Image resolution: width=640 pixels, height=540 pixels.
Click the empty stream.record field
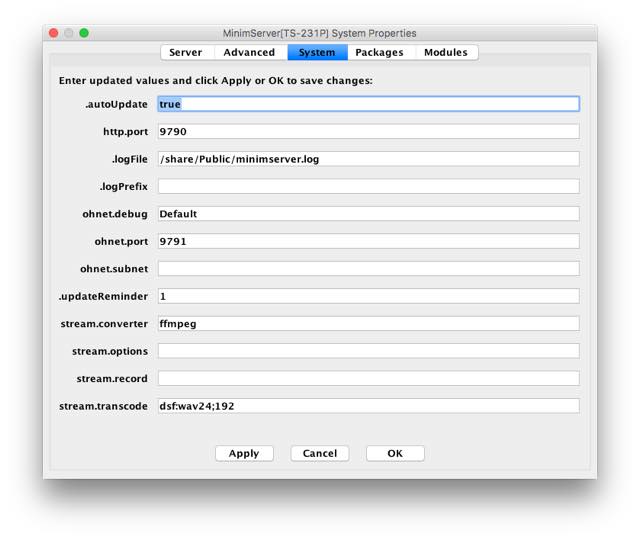(369, 378)
